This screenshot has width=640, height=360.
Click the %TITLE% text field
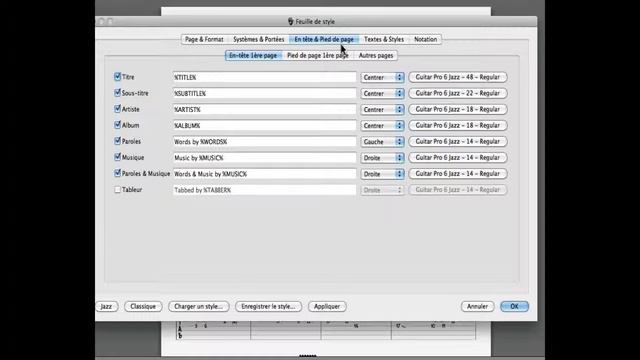tap(264, 77)
